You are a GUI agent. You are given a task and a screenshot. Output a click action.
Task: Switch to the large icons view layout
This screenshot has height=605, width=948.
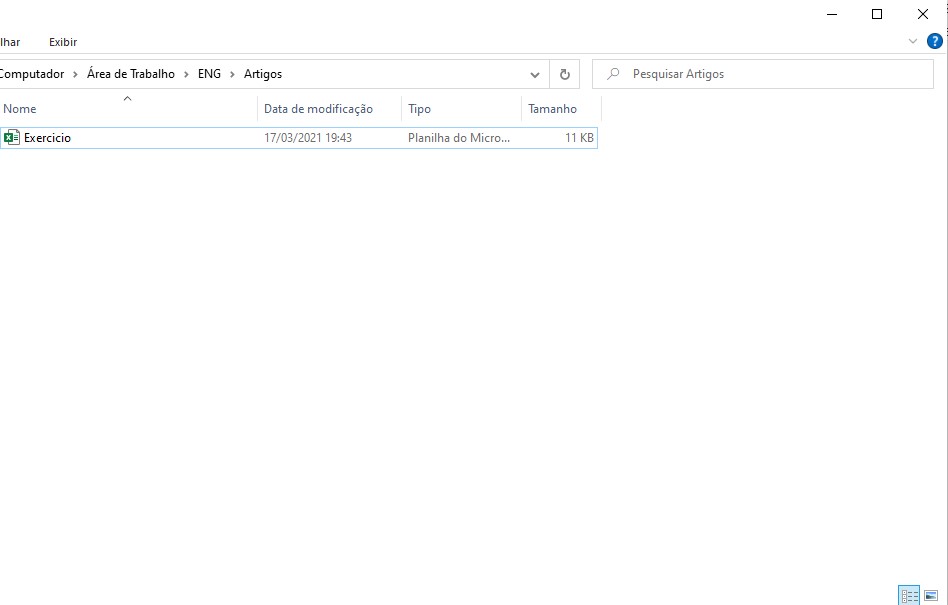coord(931,596)
